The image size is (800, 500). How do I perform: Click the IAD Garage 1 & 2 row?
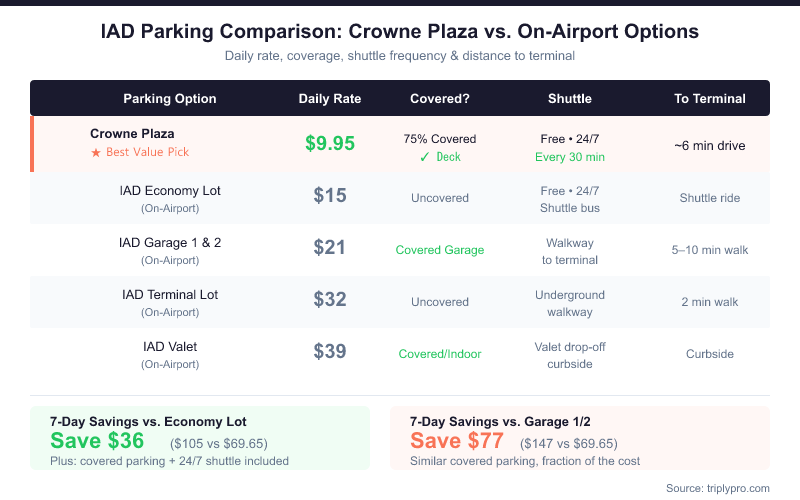pos(170,242)
